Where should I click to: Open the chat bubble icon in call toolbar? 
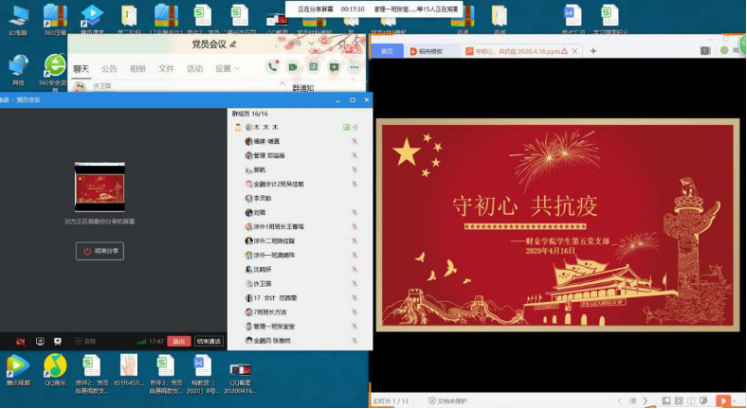(58, 341)
